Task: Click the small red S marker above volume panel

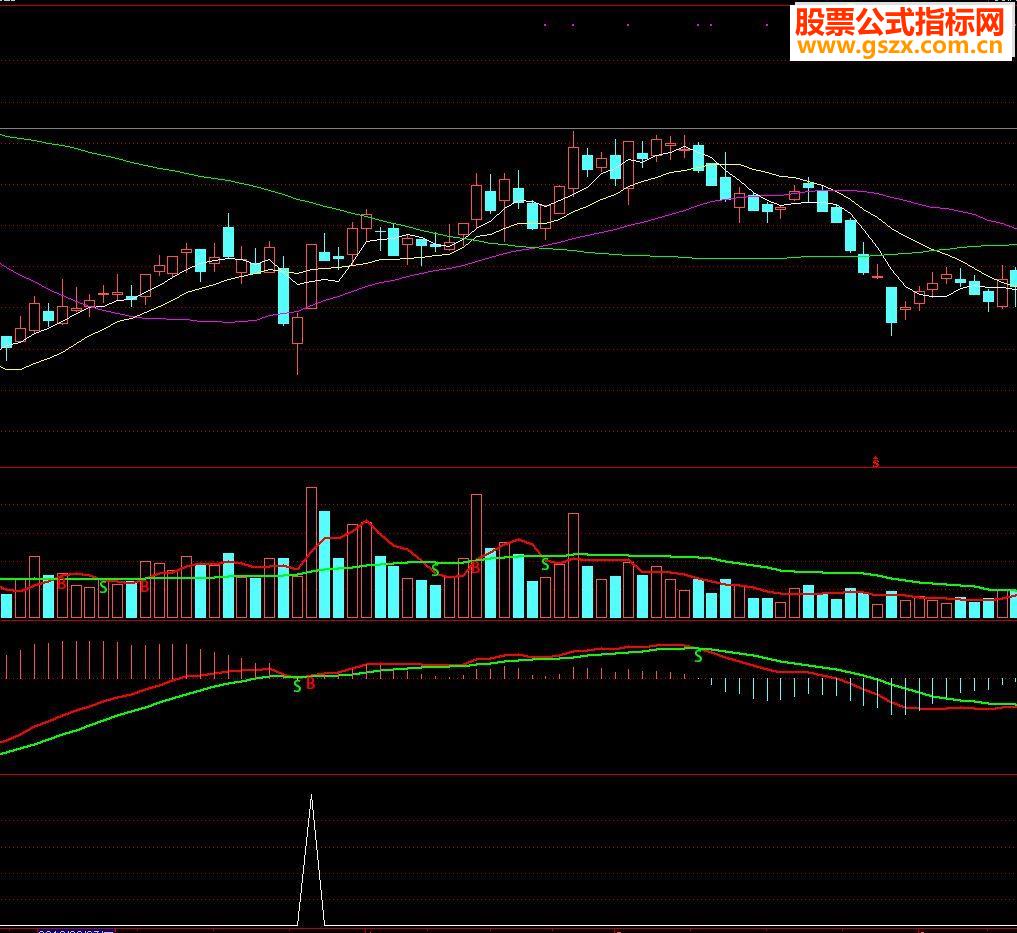Action: coord(876,462)
